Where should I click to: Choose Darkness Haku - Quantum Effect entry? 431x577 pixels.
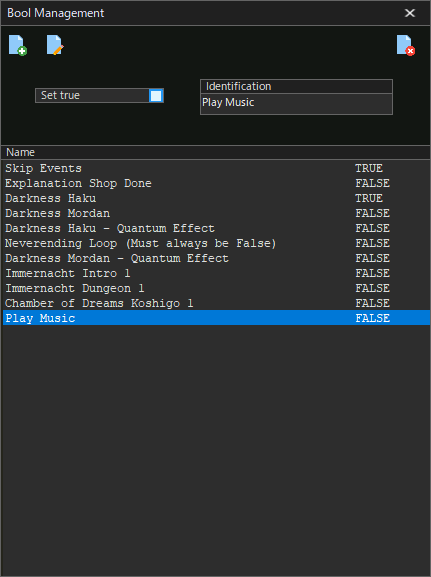tap(216, 228)
